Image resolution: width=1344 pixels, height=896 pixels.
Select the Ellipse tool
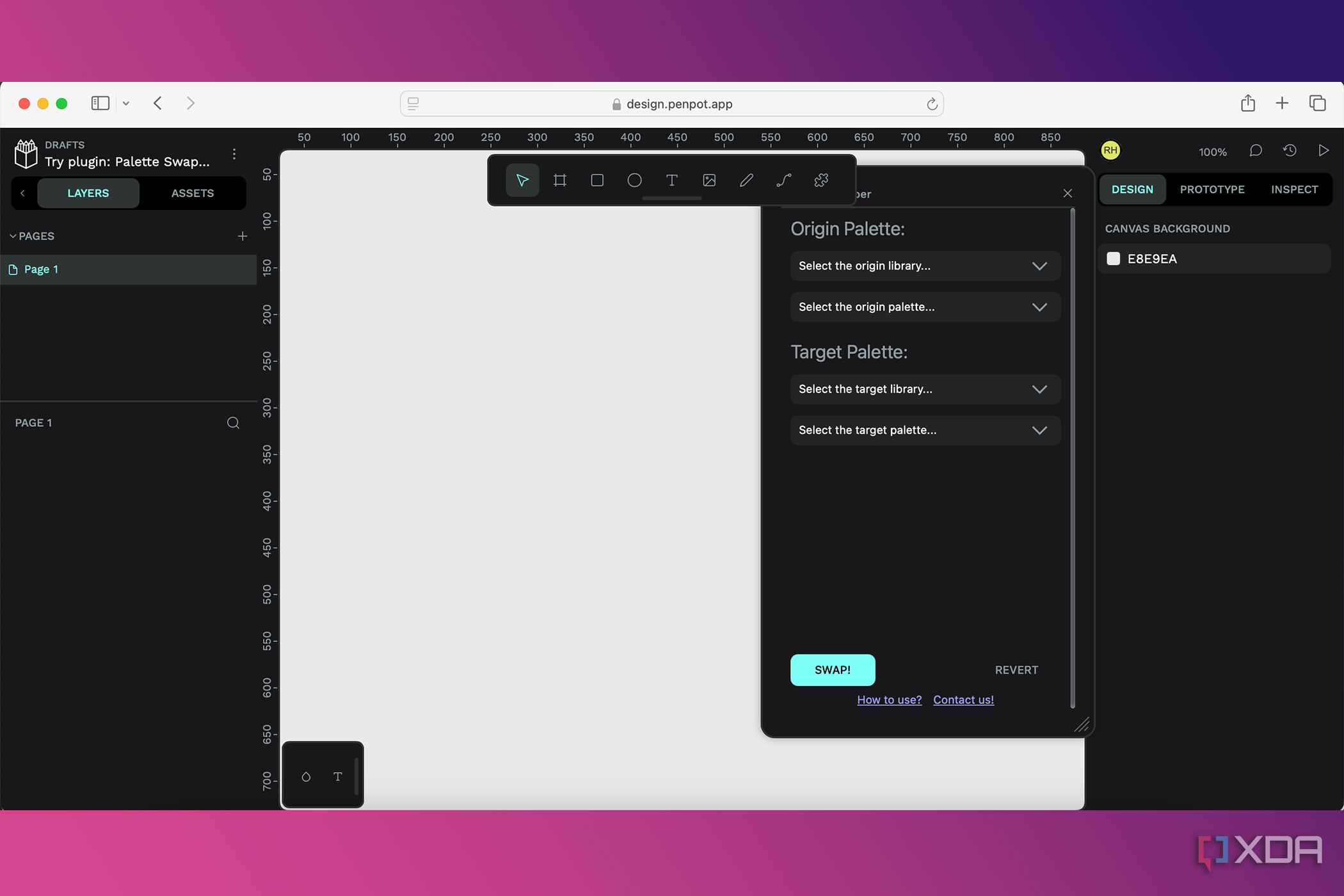coord(634,180)
